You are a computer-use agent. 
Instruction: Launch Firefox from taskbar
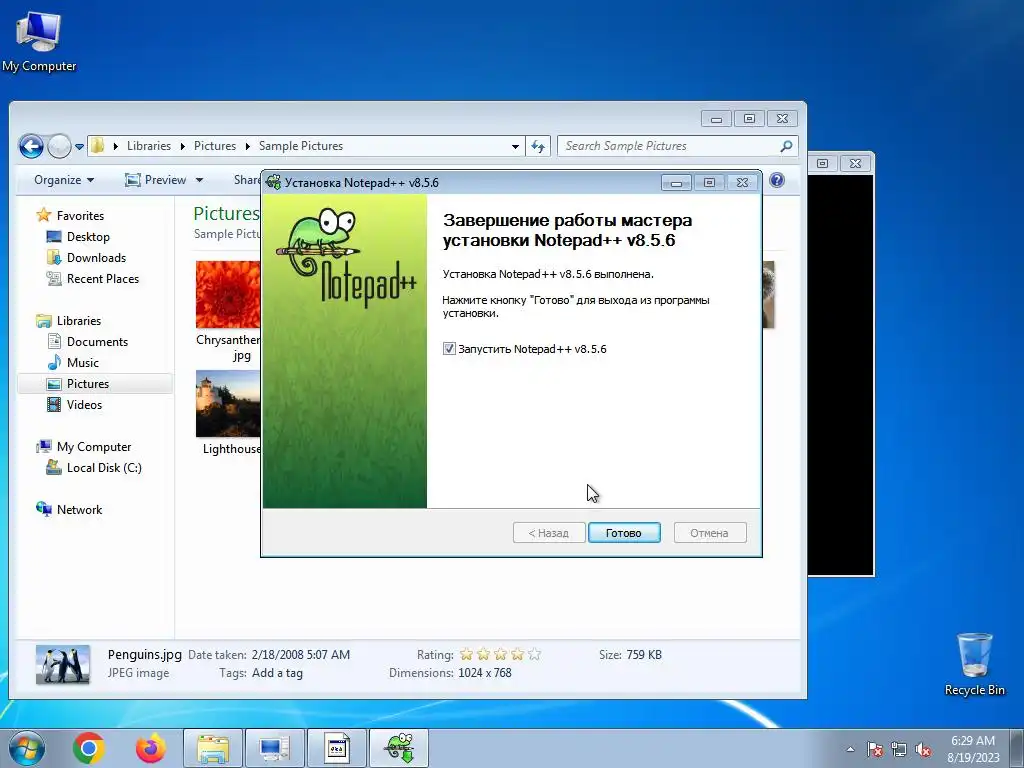click(x=151, y=748)
